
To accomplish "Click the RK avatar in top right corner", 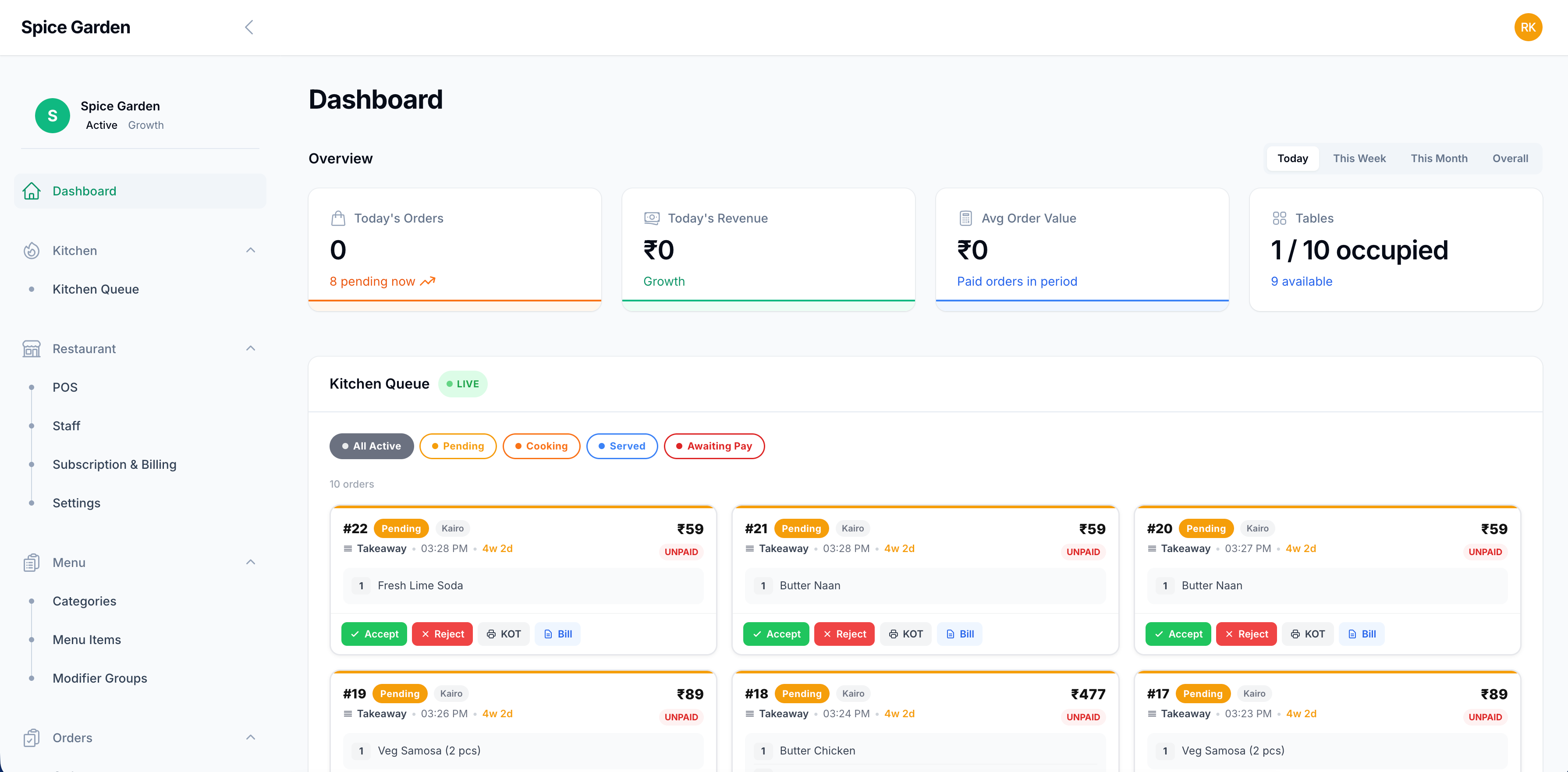I will tap(1529, 27).
